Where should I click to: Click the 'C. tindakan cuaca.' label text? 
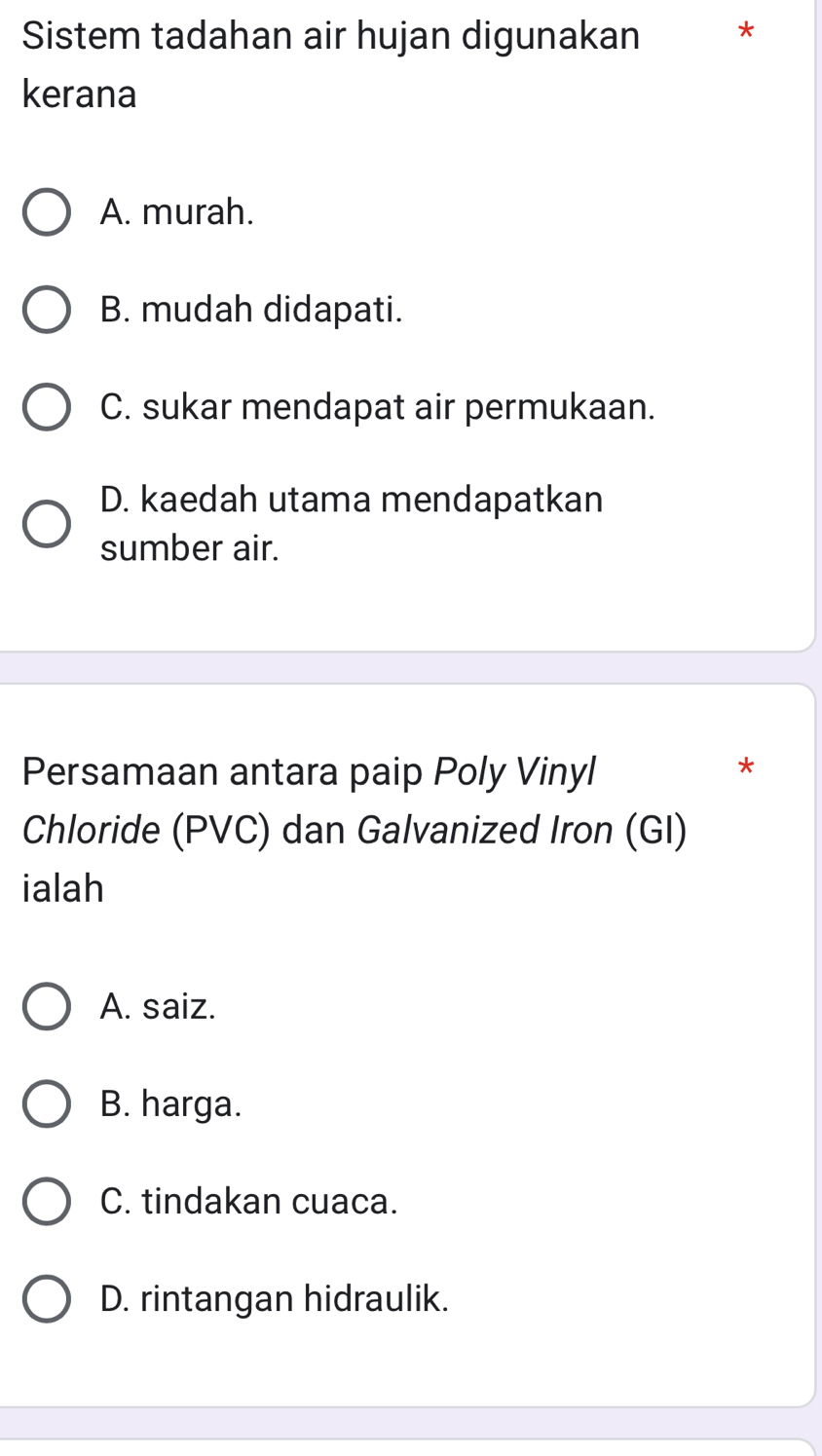pos(249,1201)
